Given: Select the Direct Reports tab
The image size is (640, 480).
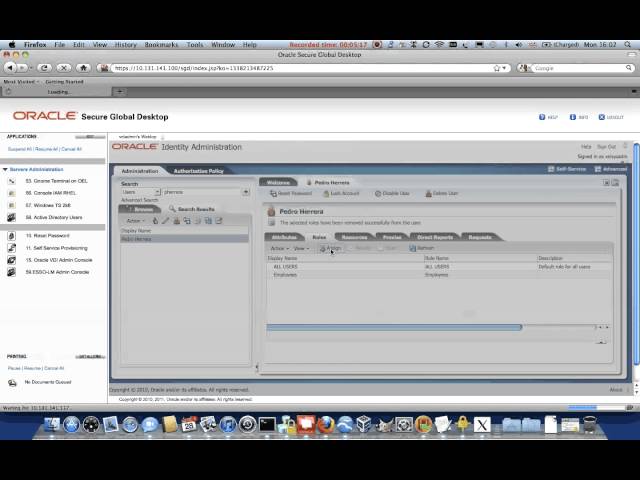Looking at the screenshot, I should click(435, 237).
